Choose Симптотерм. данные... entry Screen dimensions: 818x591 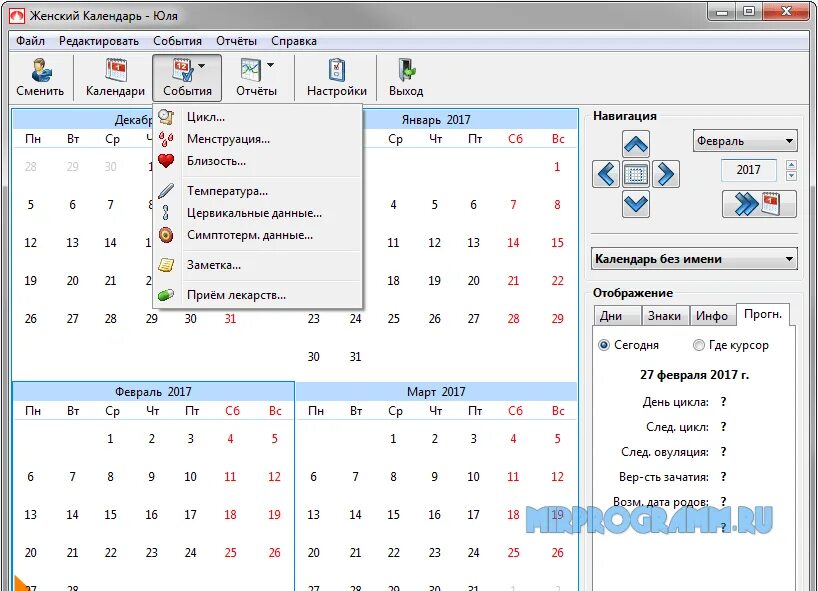(258, 235)
